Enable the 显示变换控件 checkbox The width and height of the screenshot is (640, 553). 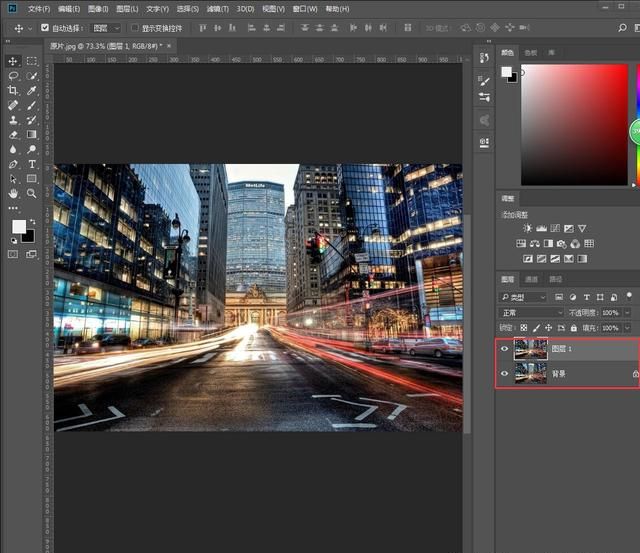(x=135, y=28)
